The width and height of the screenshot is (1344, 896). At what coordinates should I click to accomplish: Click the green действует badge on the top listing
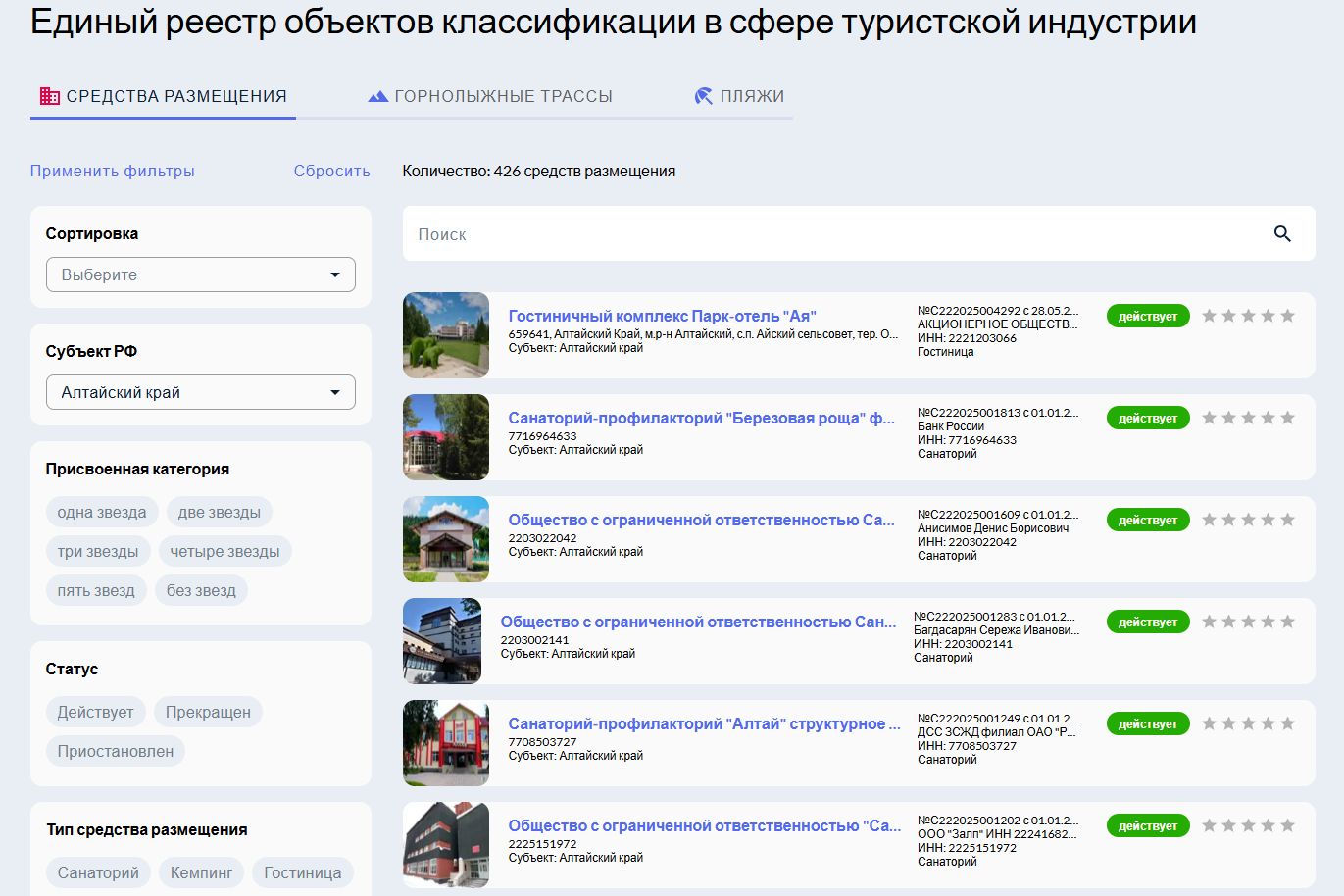[x=1148, y=316]
